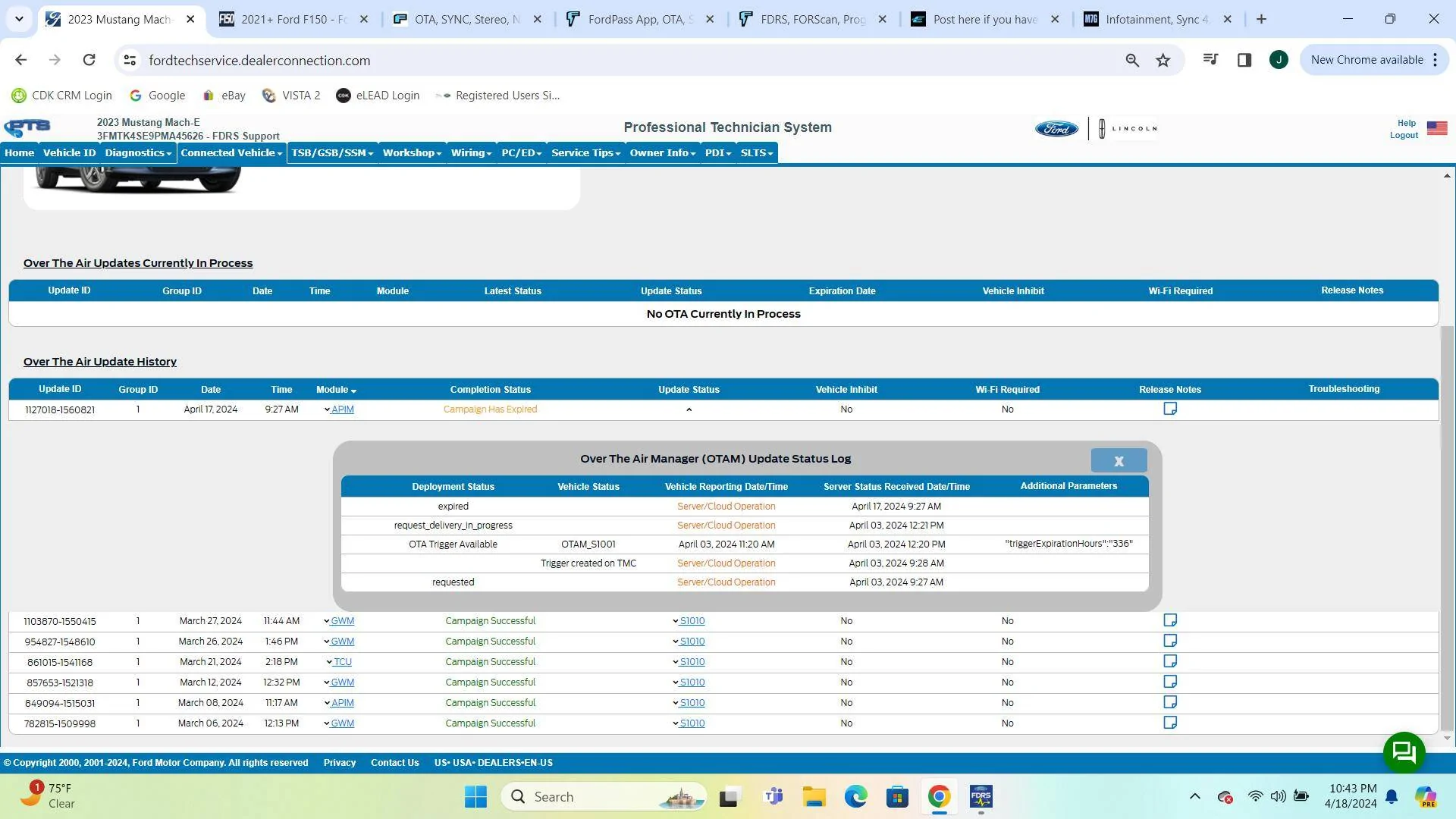Open the Diagnostics dropdown menu

click(x=138, y=153)
